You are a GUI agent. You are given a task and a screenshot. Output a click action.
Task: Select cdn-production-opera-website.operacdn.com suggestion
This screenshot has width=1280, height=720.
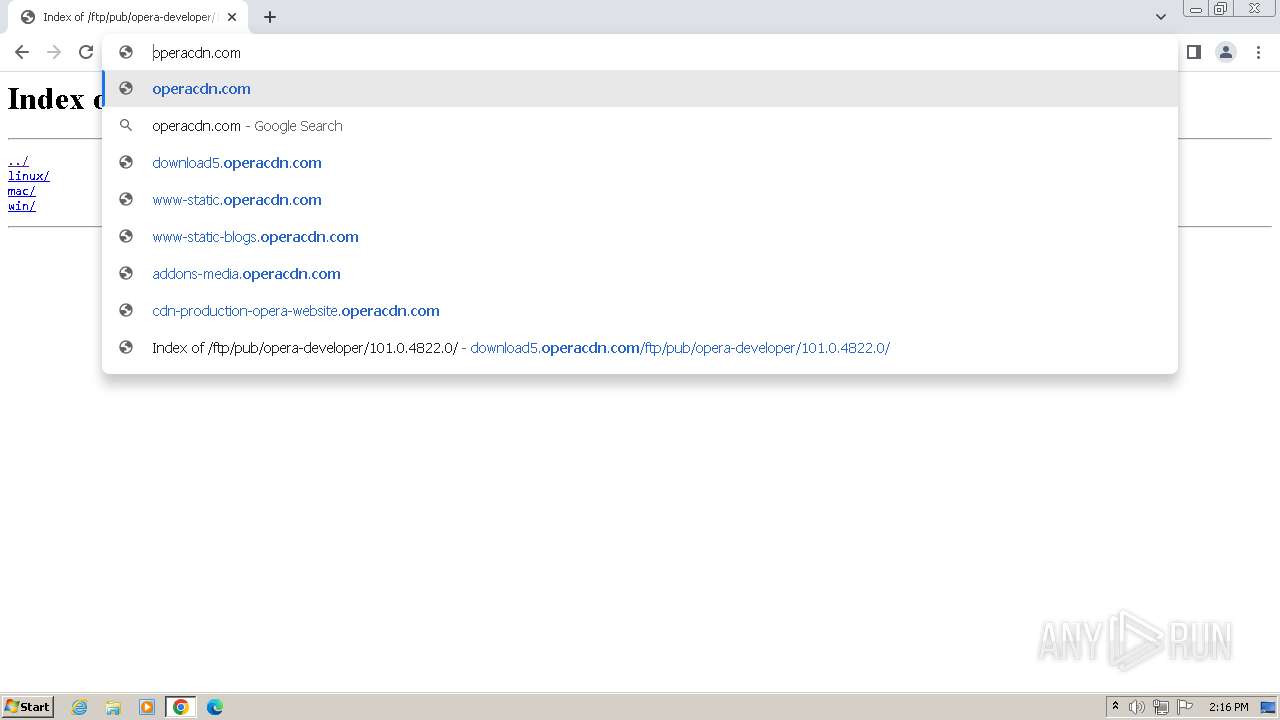pyautogui.click(x=640, y=311)
